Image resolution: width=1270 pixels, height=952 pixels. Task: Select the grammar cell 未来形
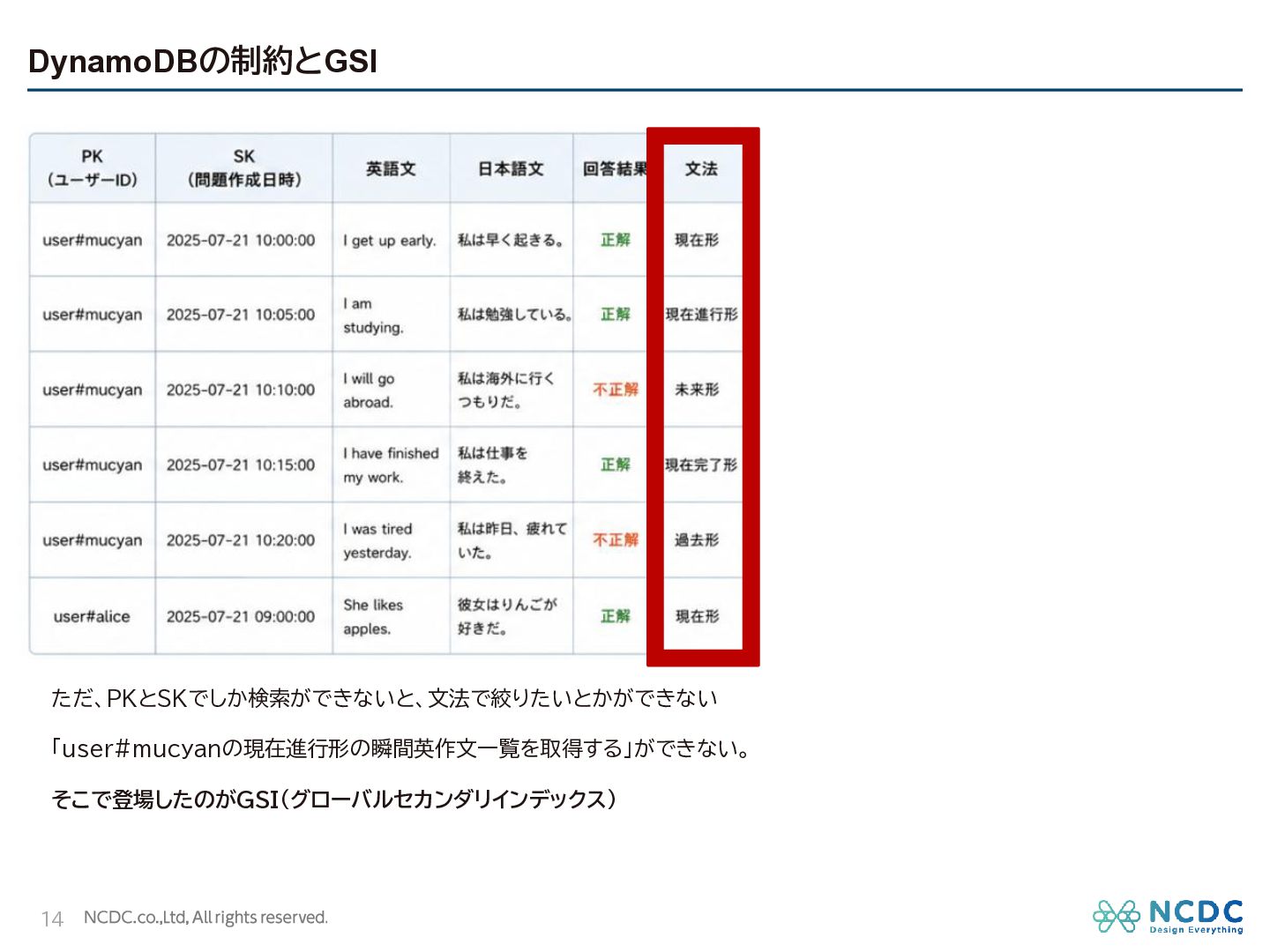click(x=697, y=390)
